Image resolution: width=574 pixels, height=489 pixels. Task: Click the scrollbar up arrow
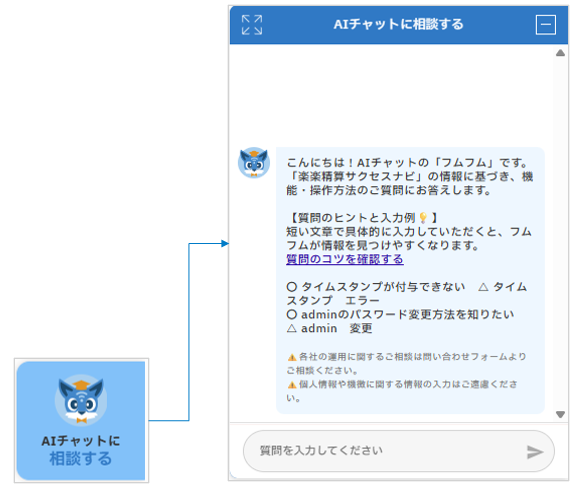[560, 53]
